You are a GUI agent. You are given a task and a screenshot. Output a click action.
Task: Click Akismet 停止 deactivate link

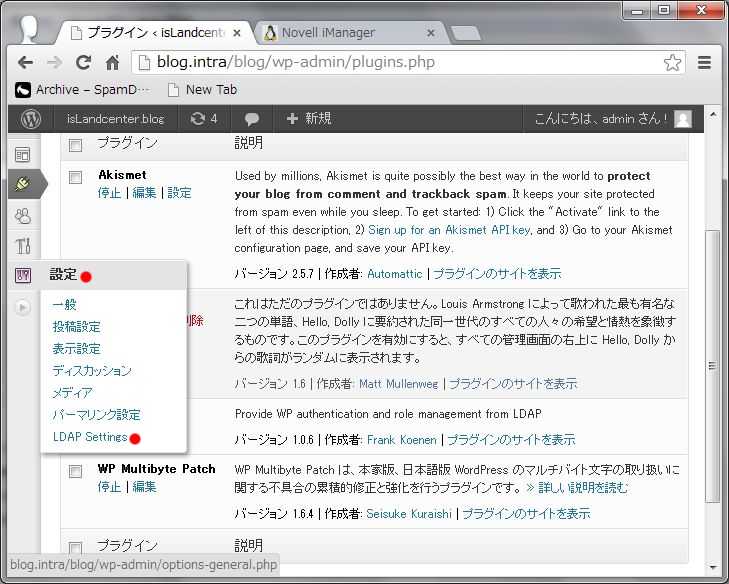(x=109, y=192)
